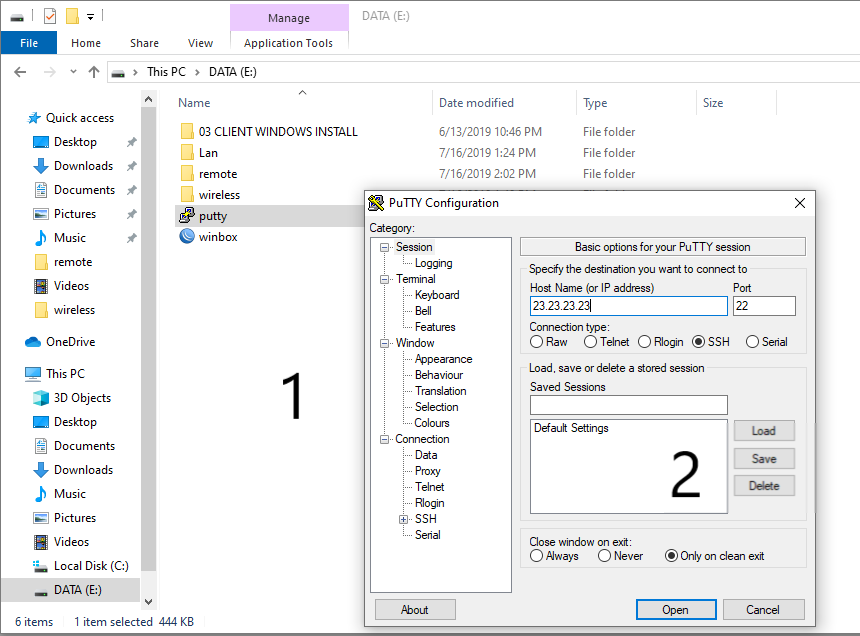Collapse the Terminal tree node
Viewport: 860px width, 636px height.
coord(384,279)
